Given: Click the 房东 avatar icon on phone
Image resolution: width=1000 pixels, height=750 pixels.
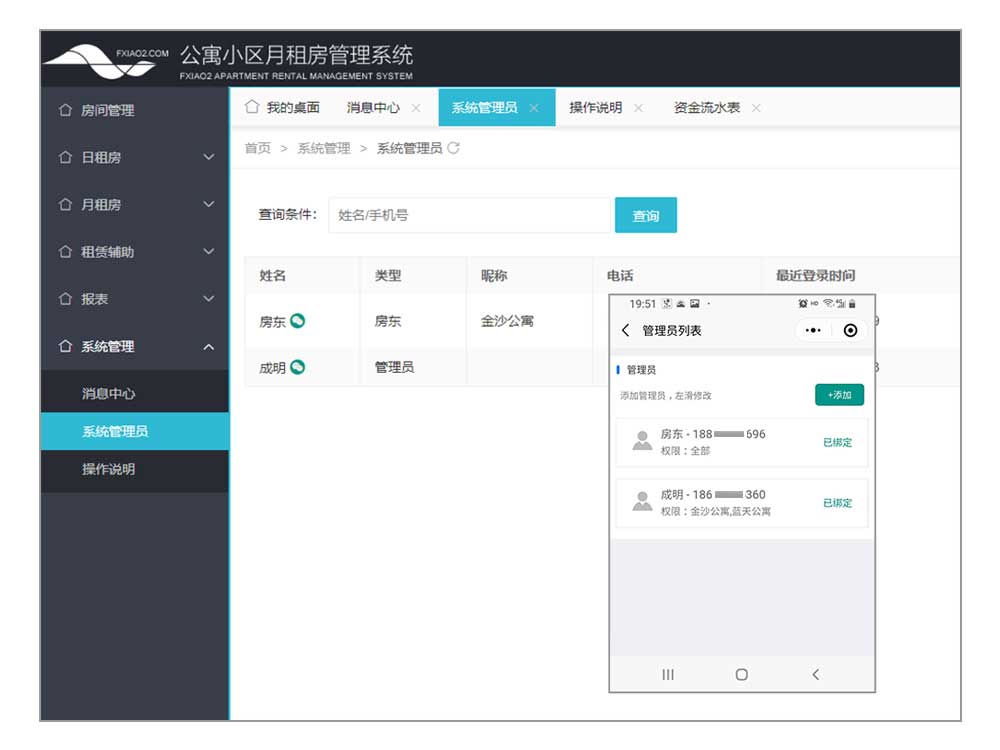Looking at the screenshot, I should [x=642, y=441].
